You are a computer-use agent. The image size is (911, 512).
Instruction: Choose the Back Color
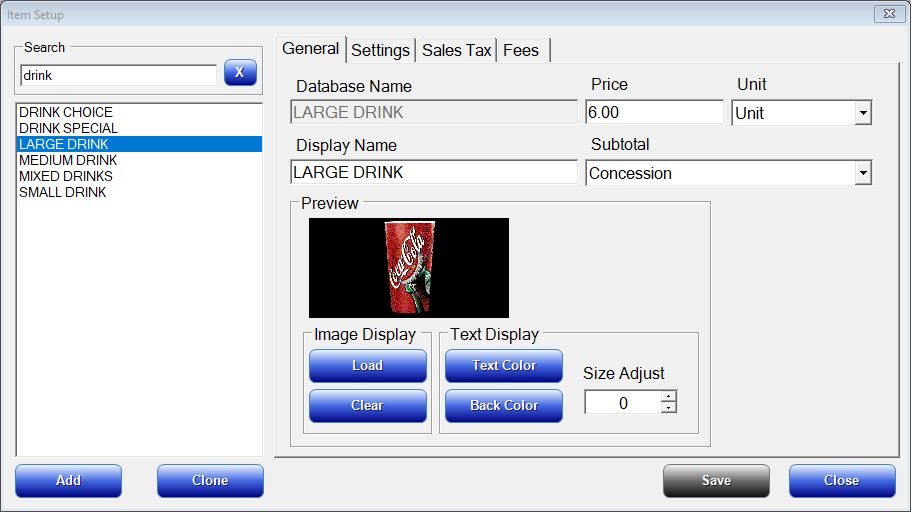(504, 406)
